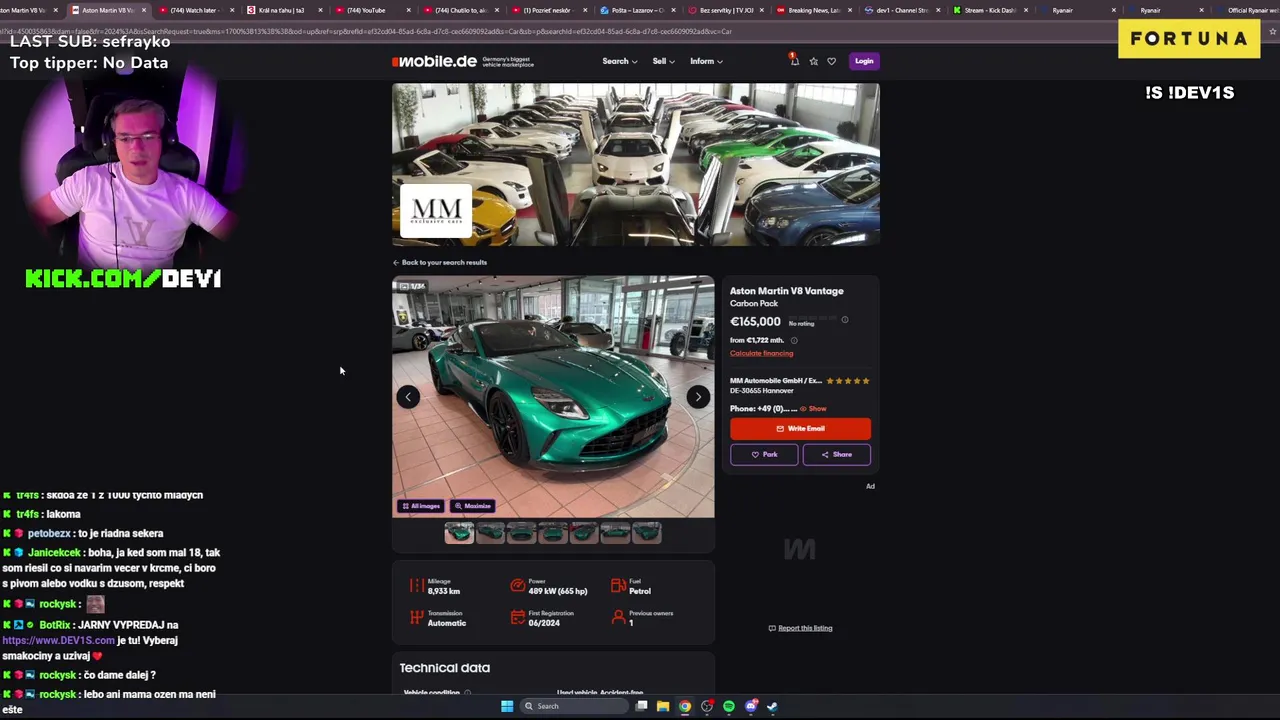Click the Write Email button
The image size is (1280, 720).
800,428
